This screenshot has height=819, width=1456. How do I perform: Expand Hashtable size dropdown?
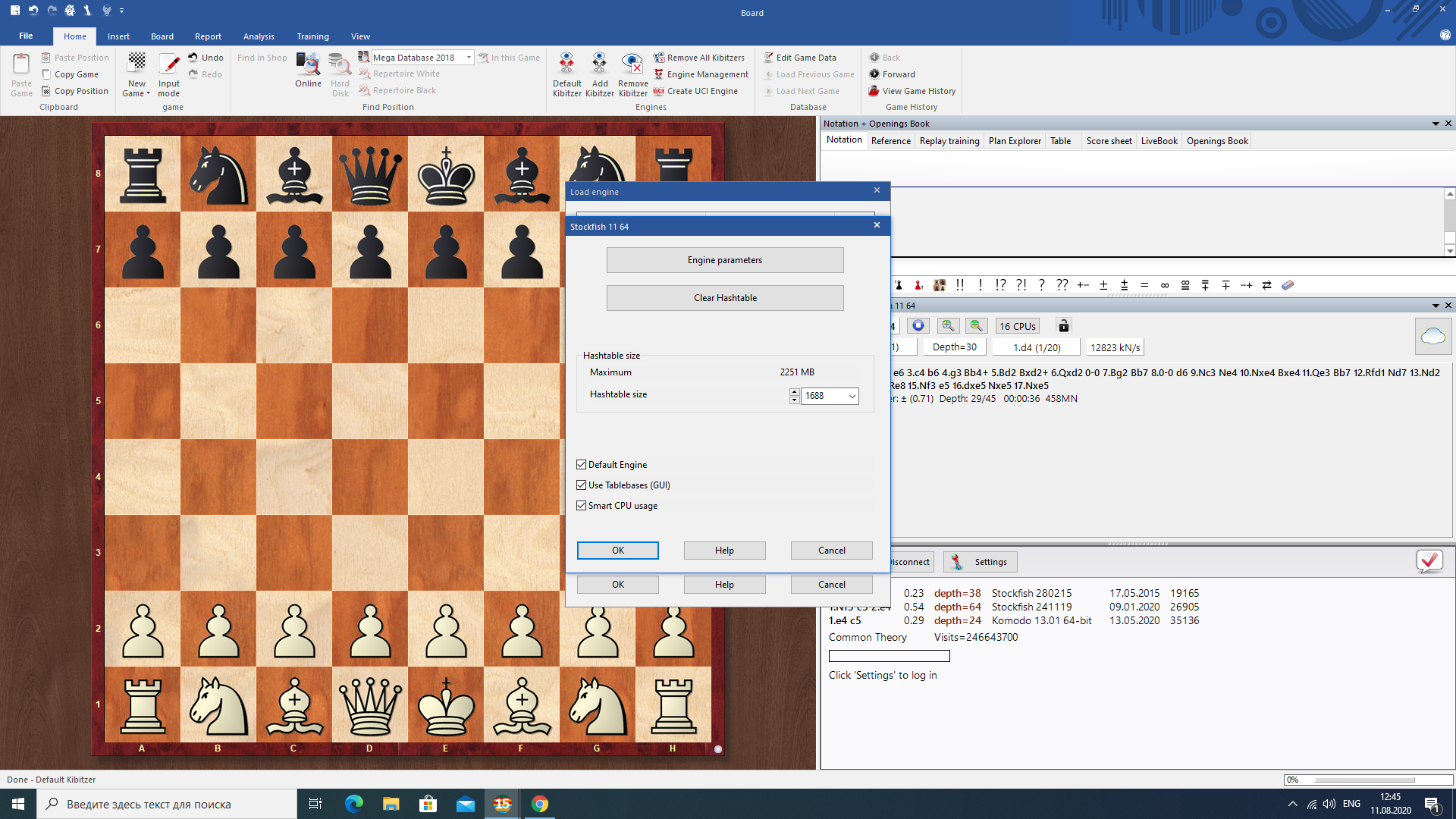pyautogui.click(x=852, y=396)
